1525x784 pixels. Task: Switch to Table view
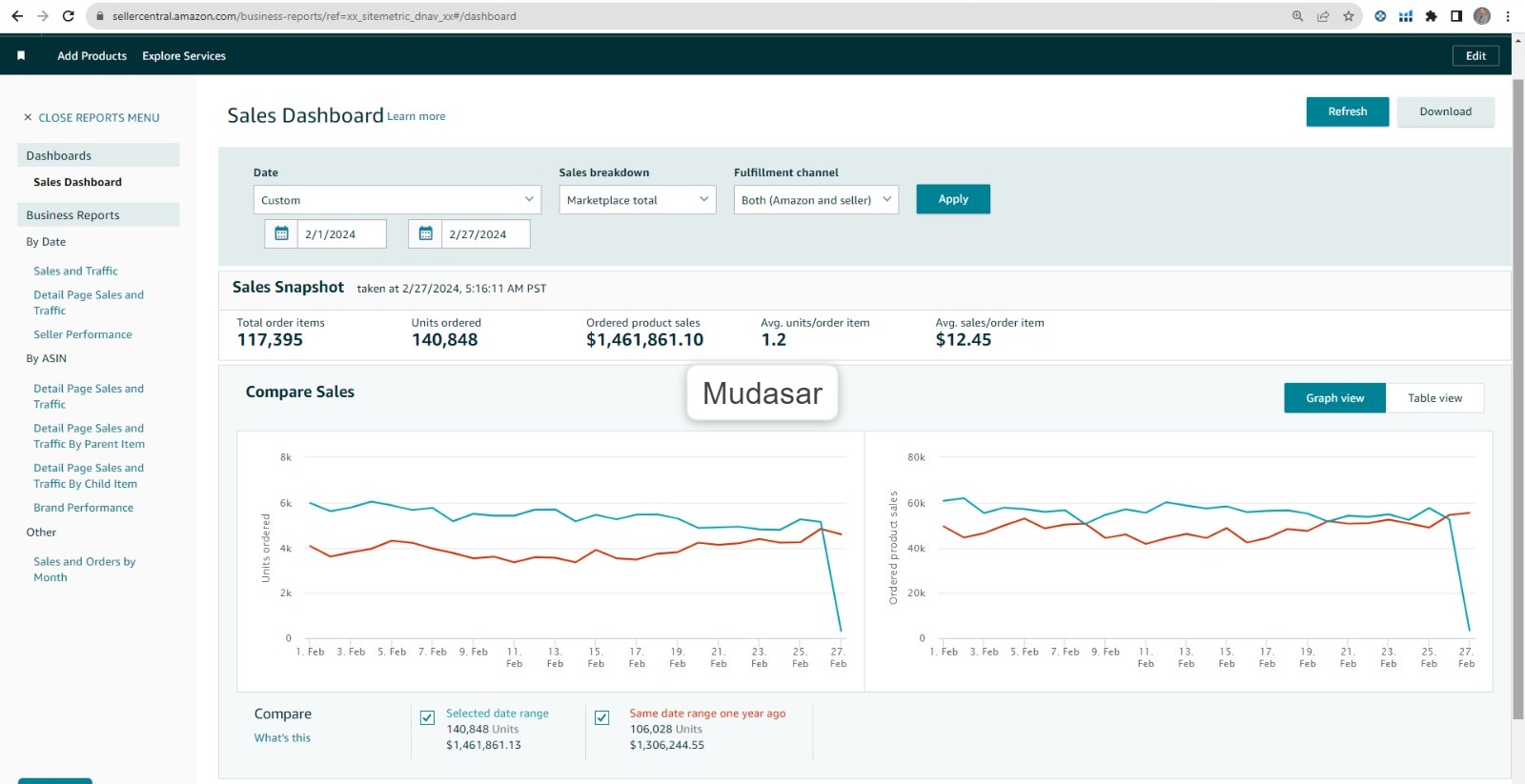tap(1434, 398)
